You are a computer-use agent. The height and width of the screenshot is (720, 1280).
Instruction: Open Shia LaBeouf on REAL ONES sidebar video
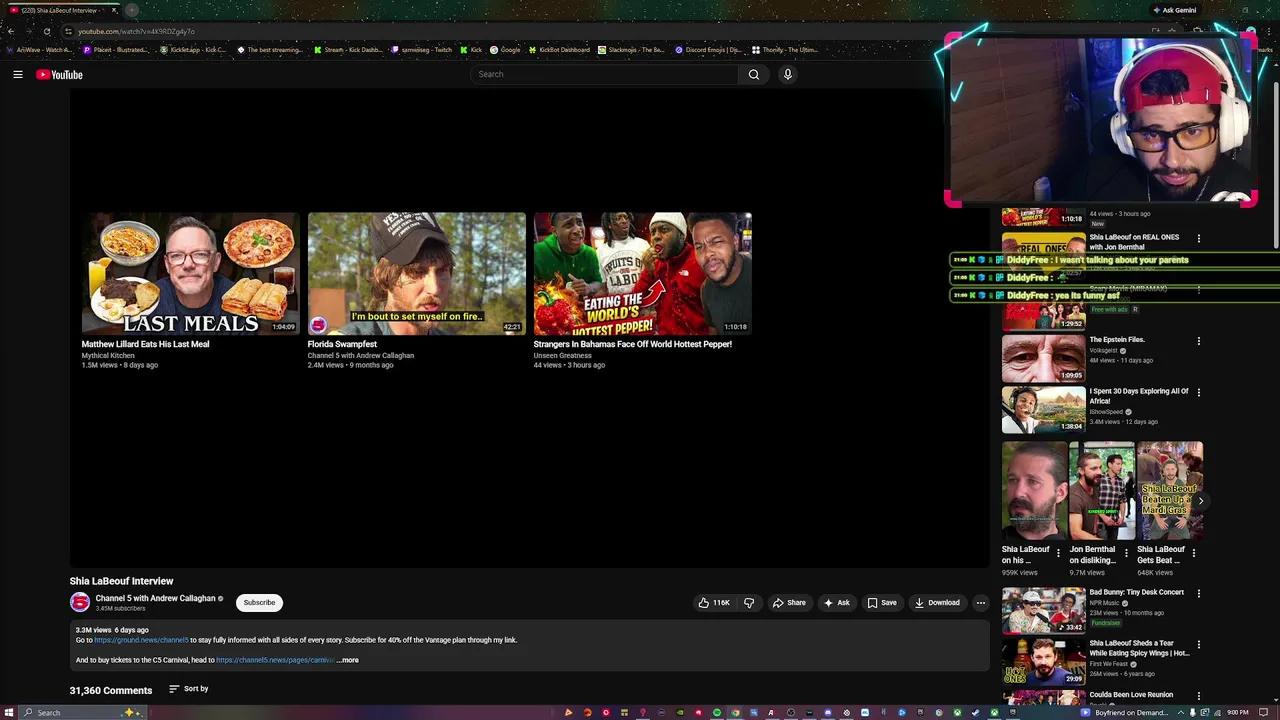point(1134,242)
